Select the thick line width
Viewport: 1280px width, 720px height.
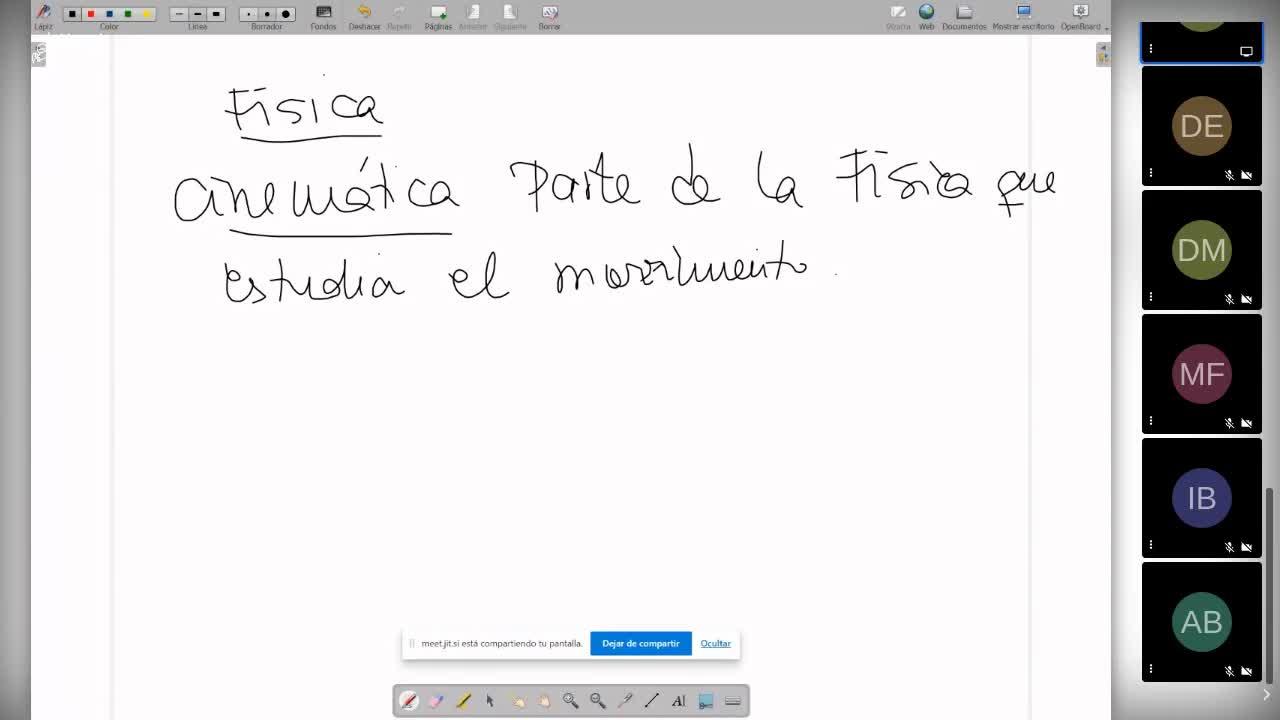coord(217,14)
